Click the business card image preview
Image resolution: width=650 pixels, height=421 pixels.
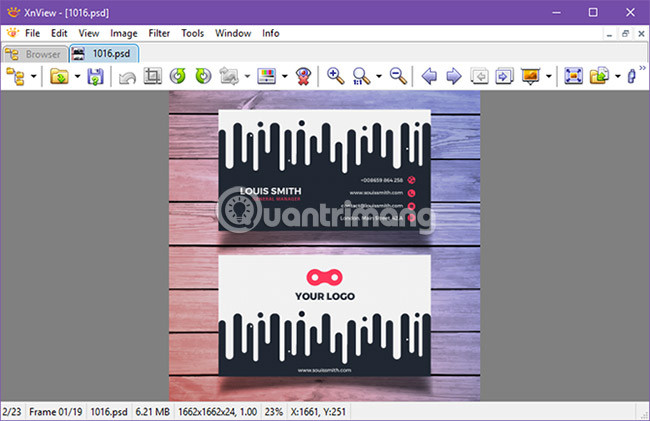(325, 246)
